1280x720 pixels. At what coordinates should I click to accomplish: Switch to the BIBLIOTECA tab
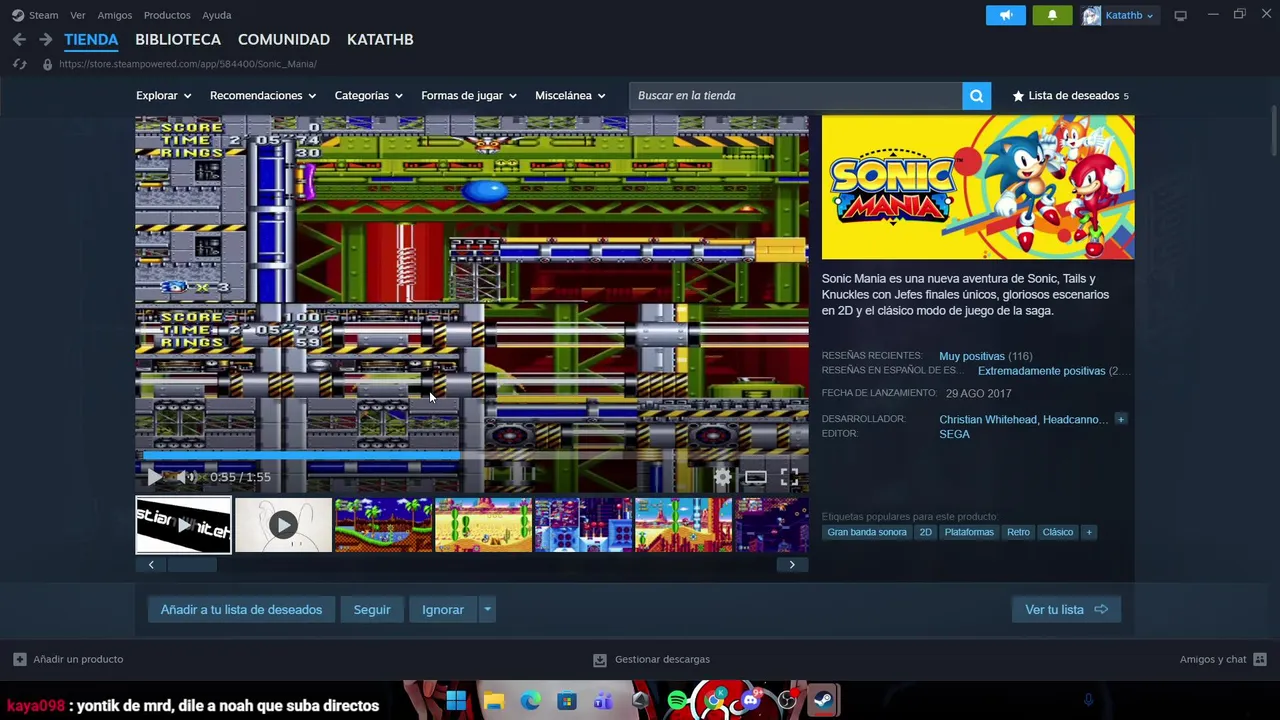click(x=178, y=39)
